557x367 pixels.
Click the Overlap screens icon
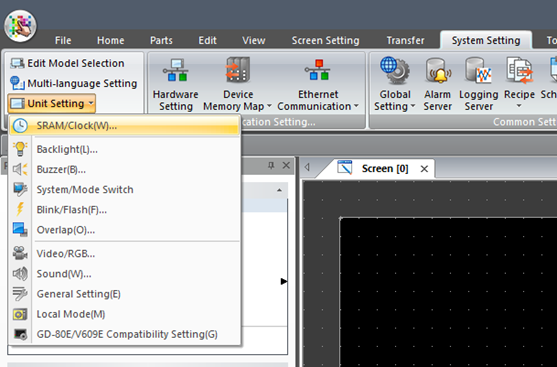coord(20,230)
